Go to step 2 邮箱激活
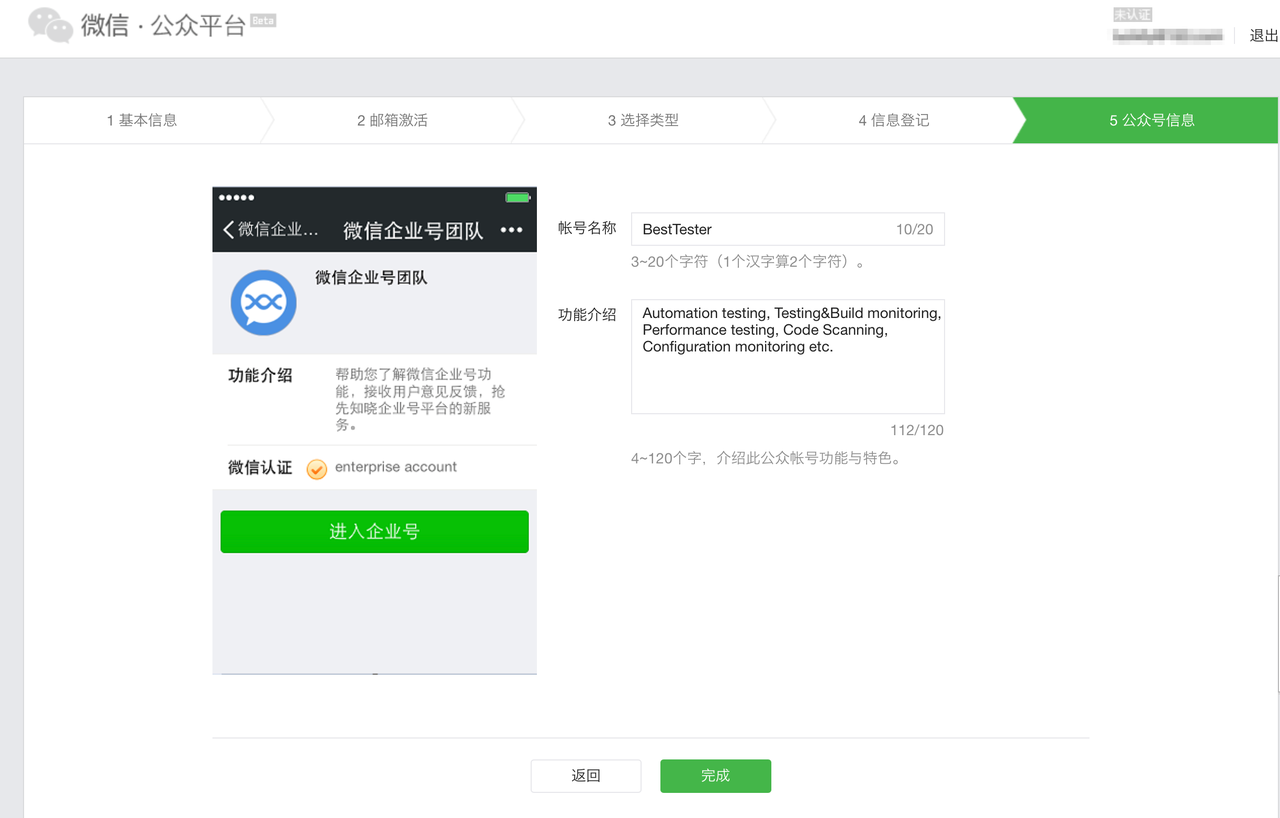The height and width of the screenshot is (818, 1280). 392,120
